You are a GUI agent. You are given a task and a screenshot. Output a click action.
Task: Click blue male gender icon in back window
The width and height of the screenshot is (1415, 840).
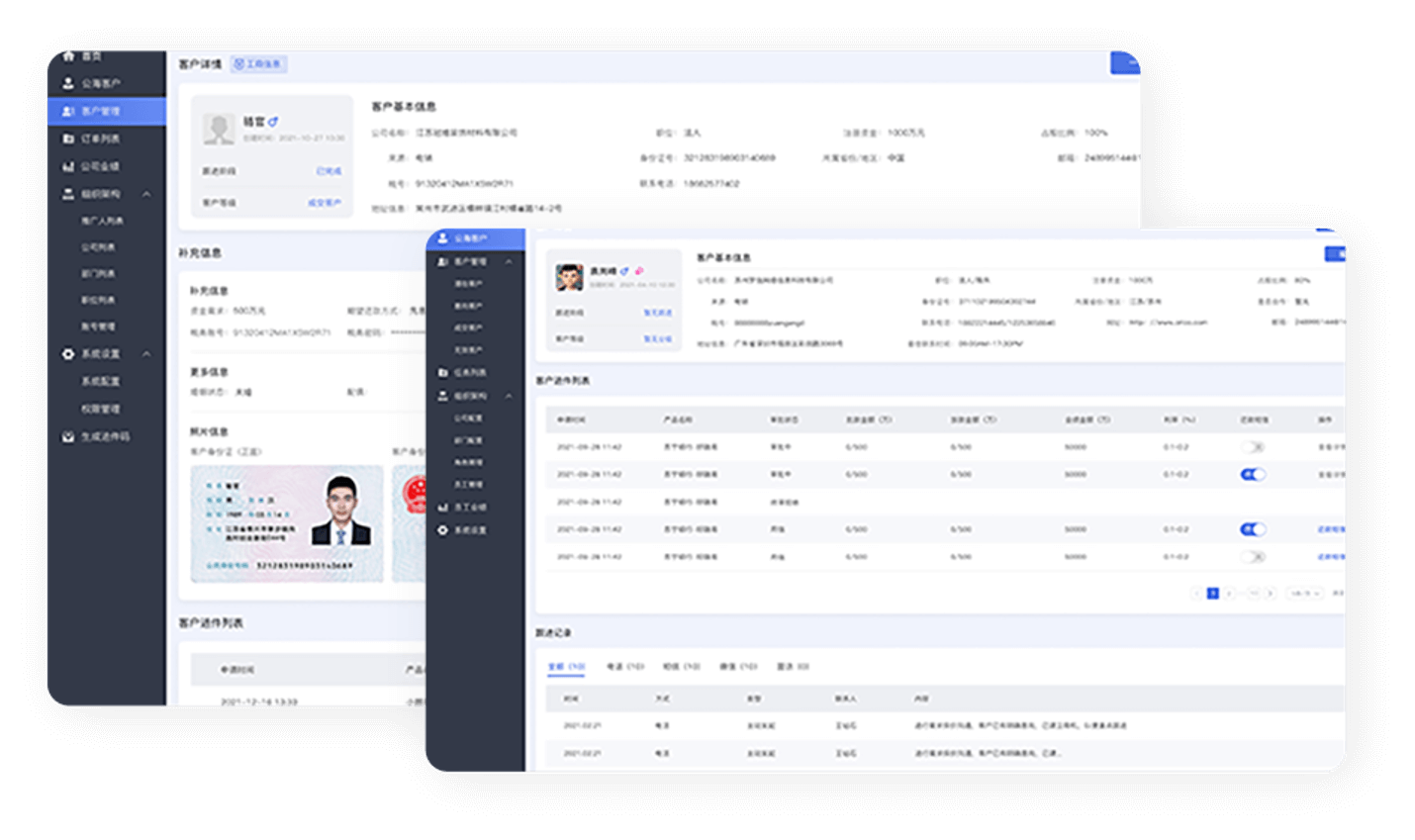(x=274, y=122)
